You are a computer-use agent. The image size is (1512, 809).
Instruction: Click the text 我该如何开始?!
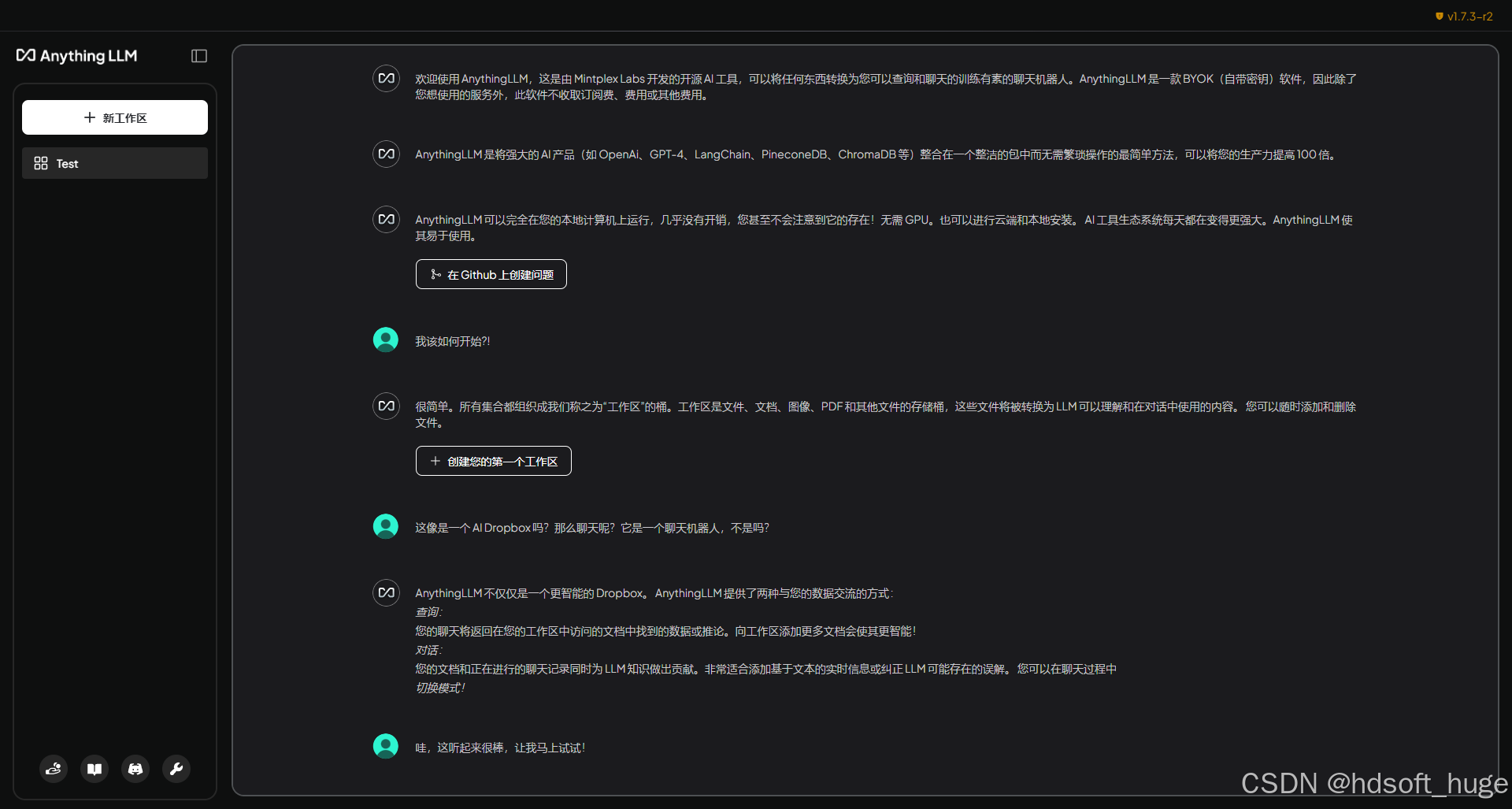click(x=453, y=341)
